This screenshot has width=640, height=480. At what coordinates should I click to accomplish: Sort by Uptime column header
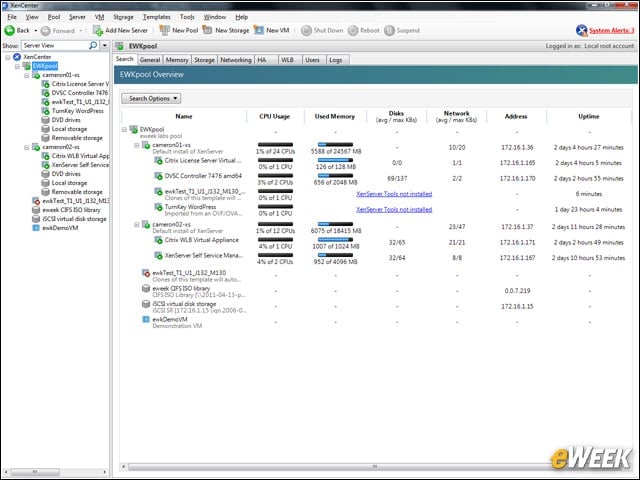(589, 116)
